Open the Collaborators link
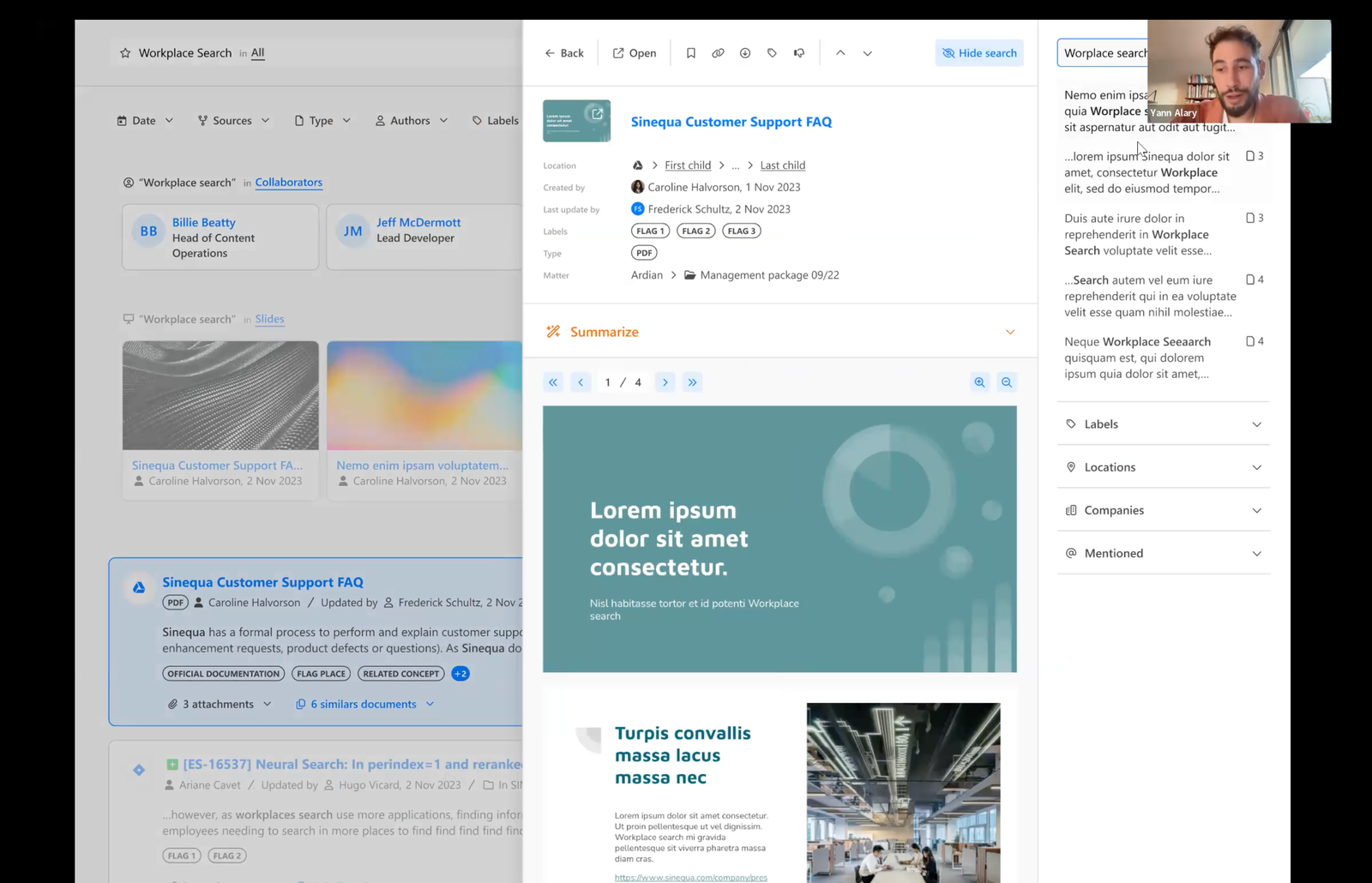Image resolution: width=1372 pixels, height=883 pixels. [x=289, y=183]
